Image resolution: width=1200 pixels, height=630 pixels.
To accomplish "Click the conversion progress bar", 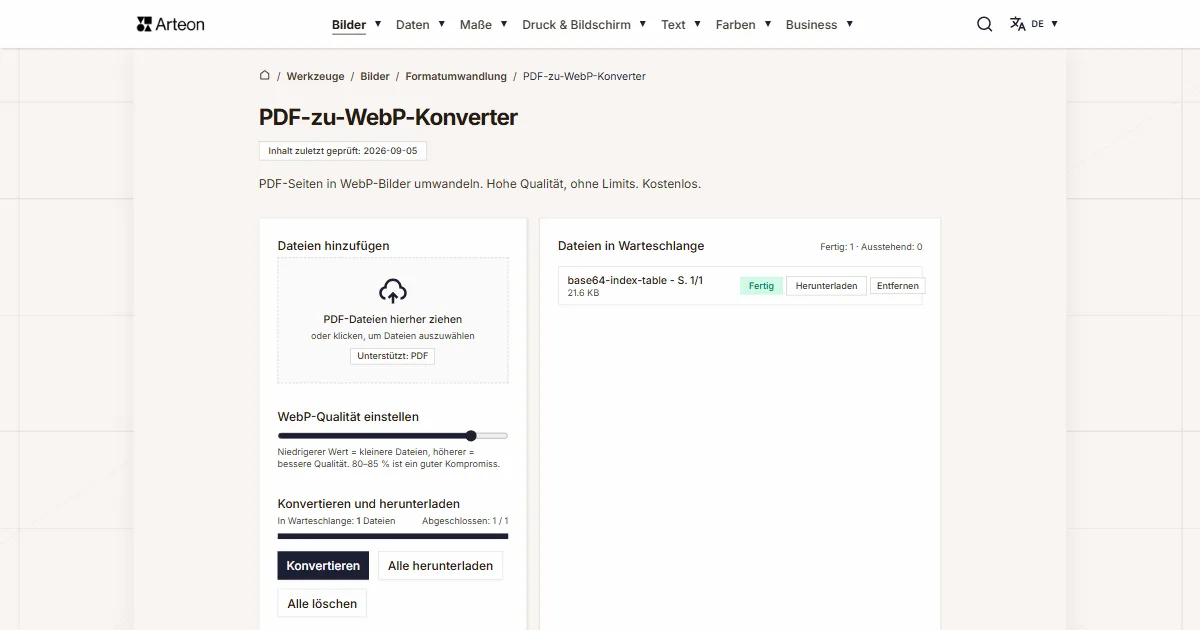I will point(393,536).
